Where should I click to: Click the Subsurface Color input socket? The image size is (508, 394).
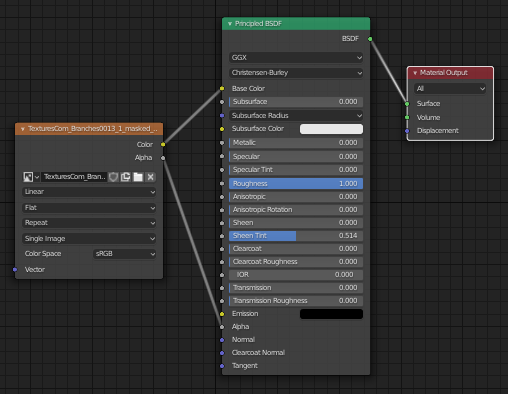[222, 129]
